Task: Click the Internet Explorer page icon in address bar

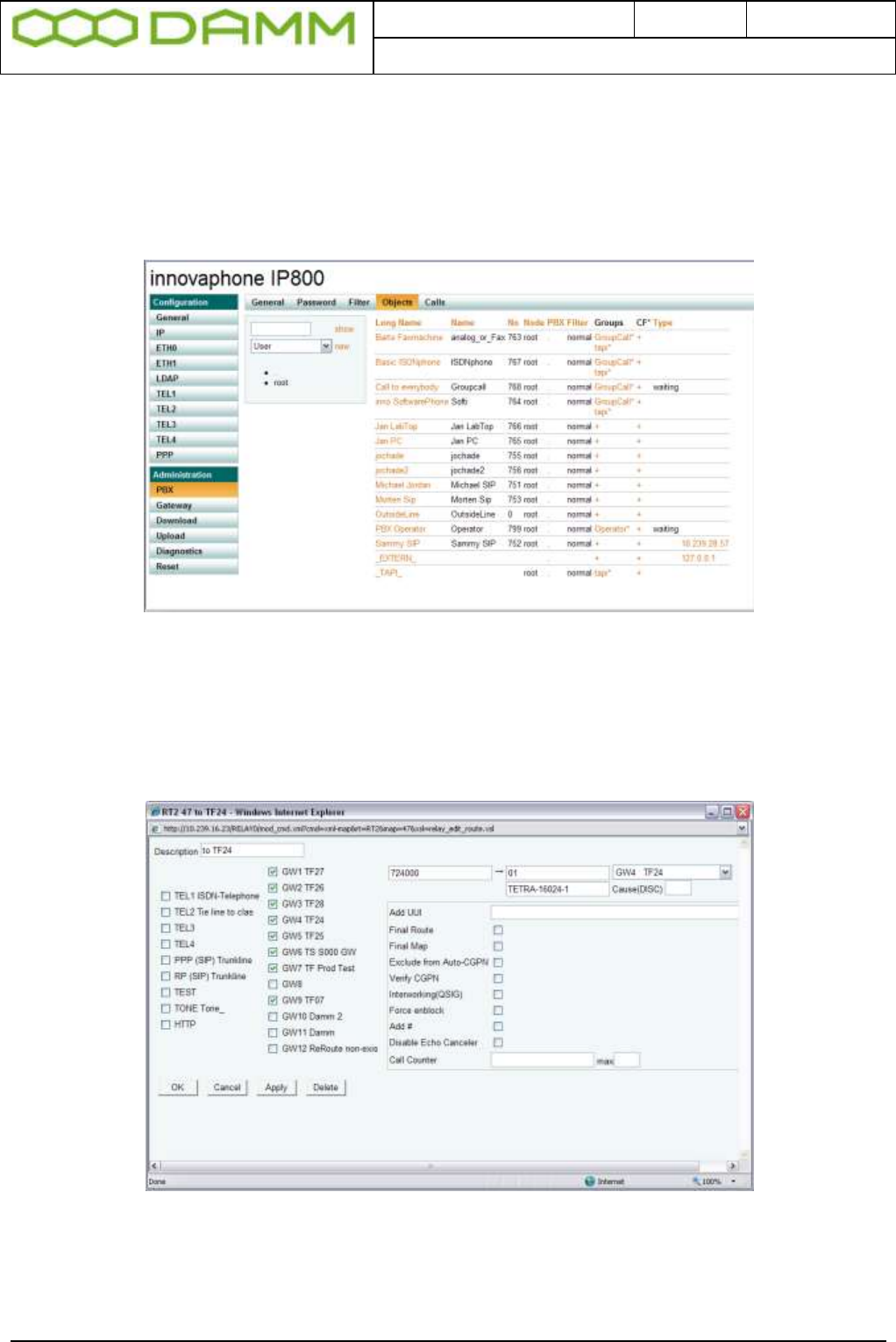Action: click(x=155, y=828)
